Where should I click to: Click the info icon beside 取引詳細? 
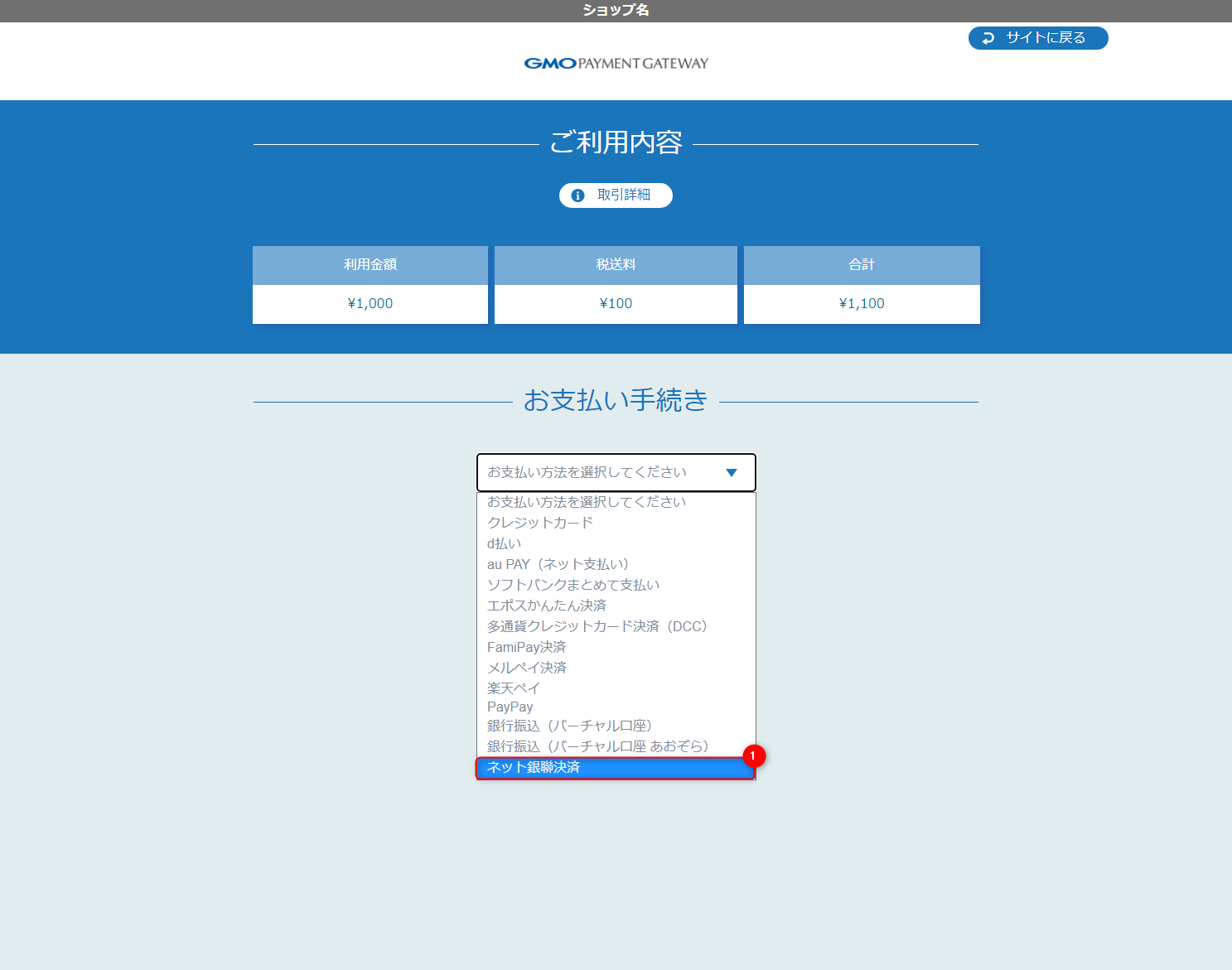click(x=578, y=195)
